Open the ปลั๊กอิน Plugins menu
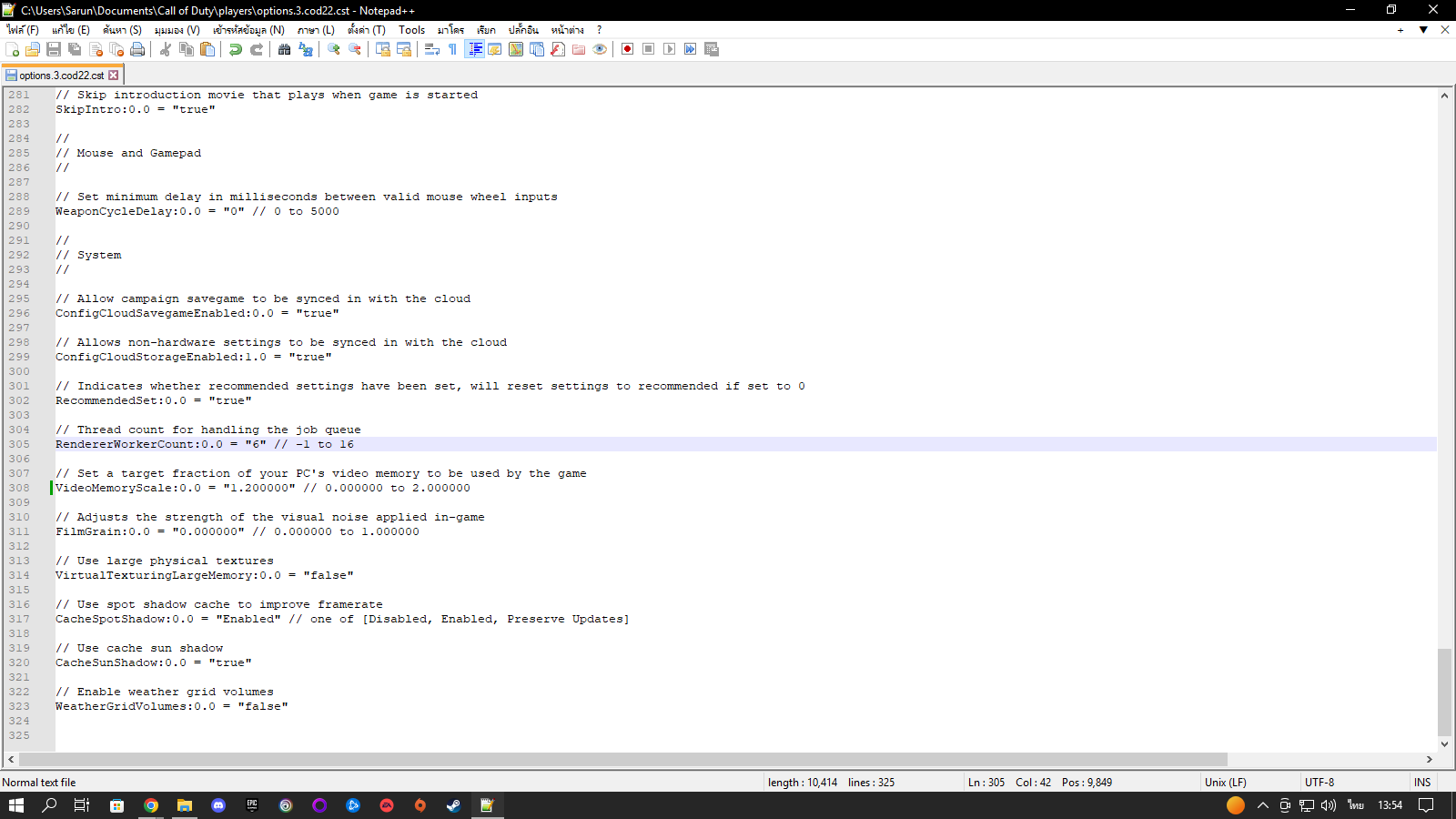Viewport: 1456px width, 819px height. coord(523,30)
